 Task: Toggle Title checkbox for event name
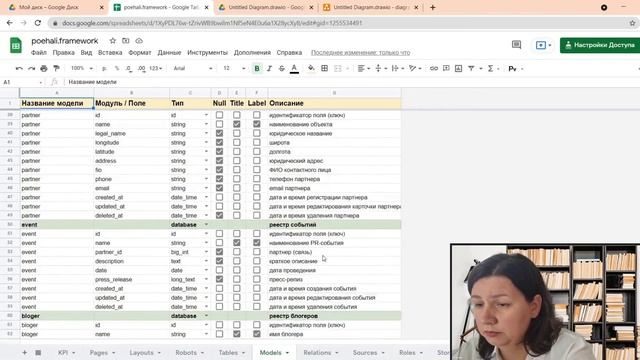pyautogui.click(x=236, y=243)
